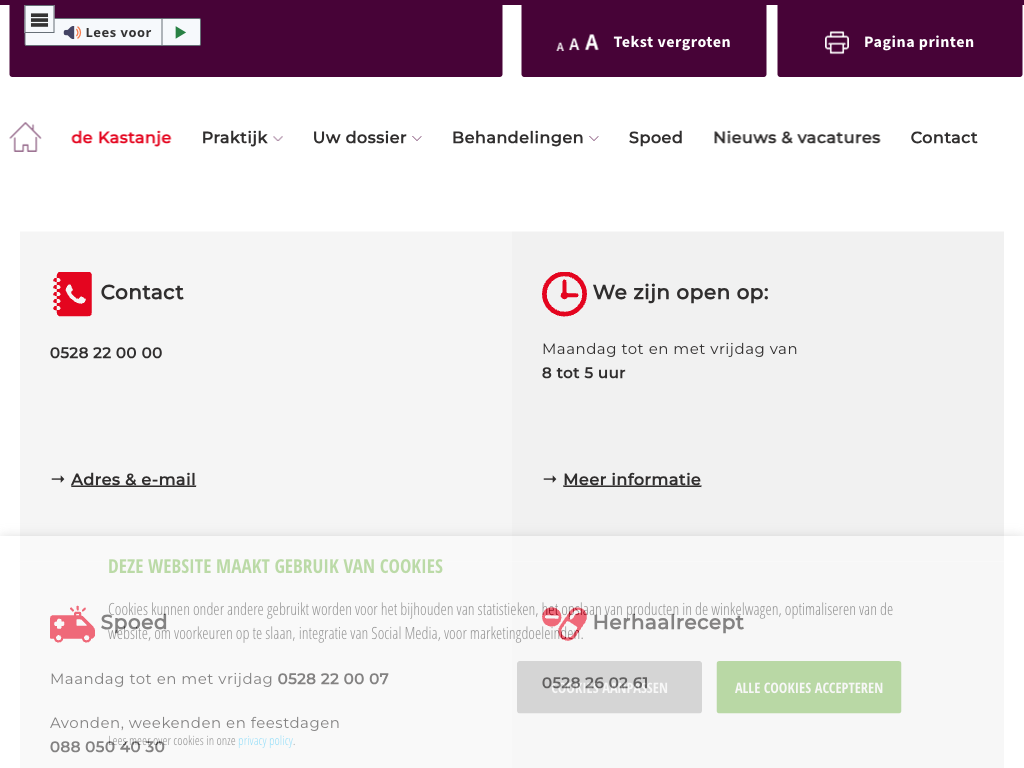1024x768 pixels.
Task: Click the printer icon
Action: click(836, 42)
